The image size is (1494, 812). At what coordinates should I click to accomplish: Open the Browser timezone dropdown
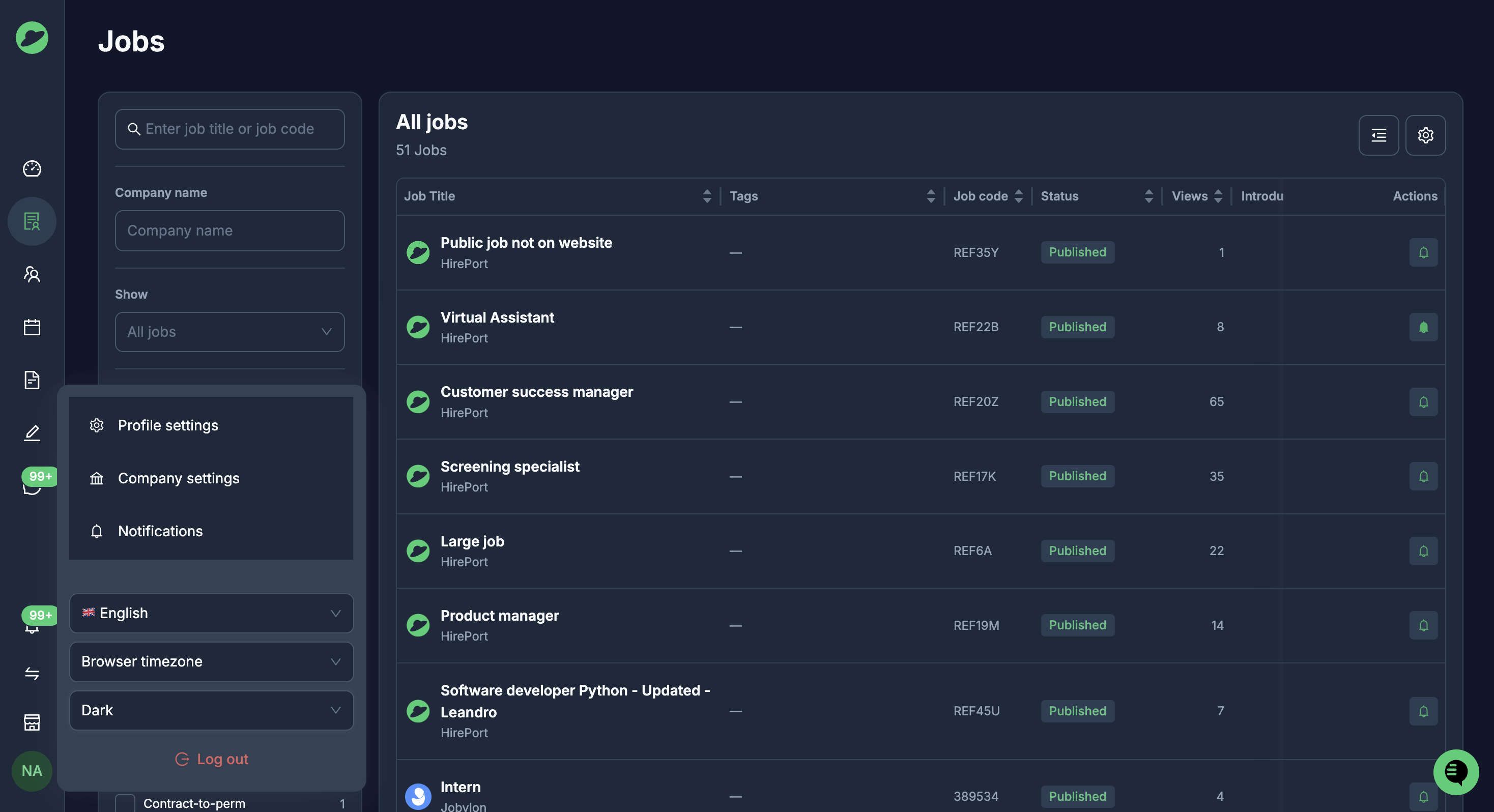click(211, 662)
